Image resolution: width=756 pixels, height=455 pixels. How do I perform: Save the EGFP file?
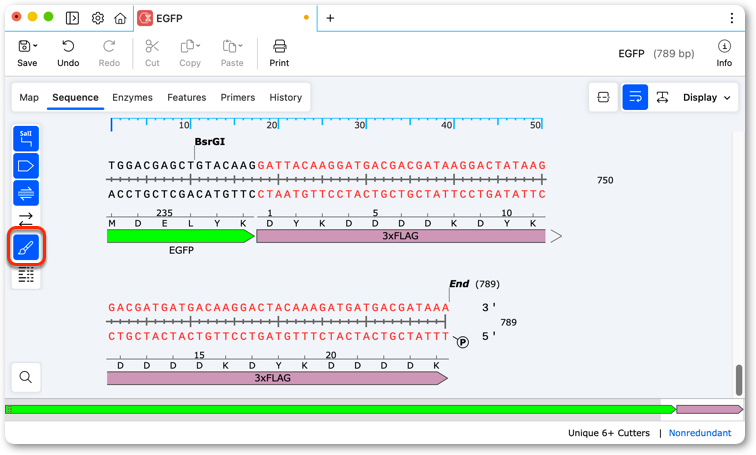pyautogui.click(x=27, y=53)
